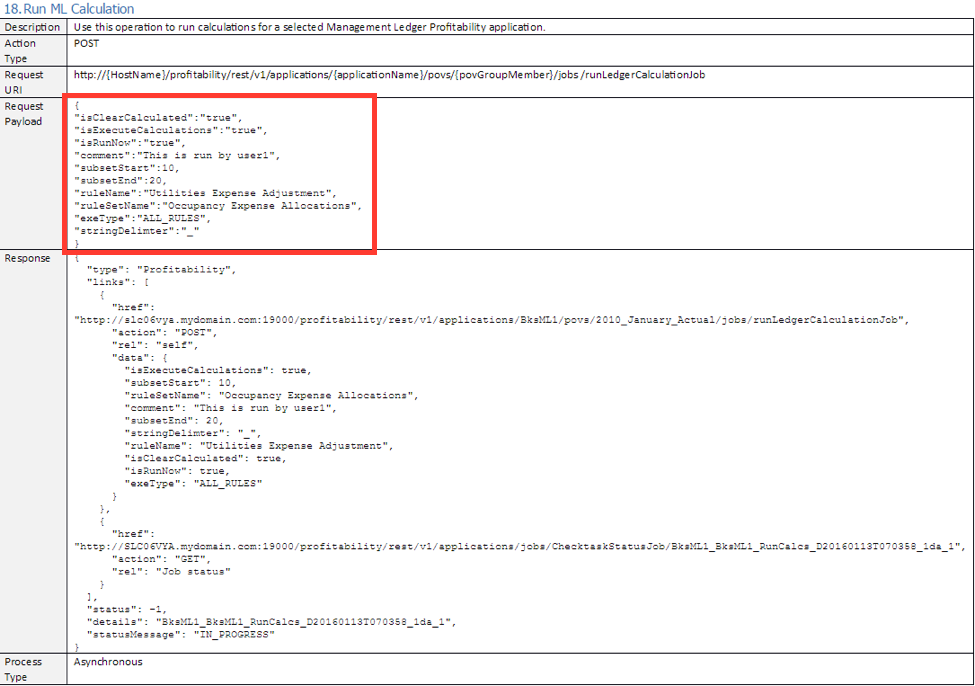
Task: Click the runLedgerCalculationJob href URL in the response
Action: tap(490, 320)
